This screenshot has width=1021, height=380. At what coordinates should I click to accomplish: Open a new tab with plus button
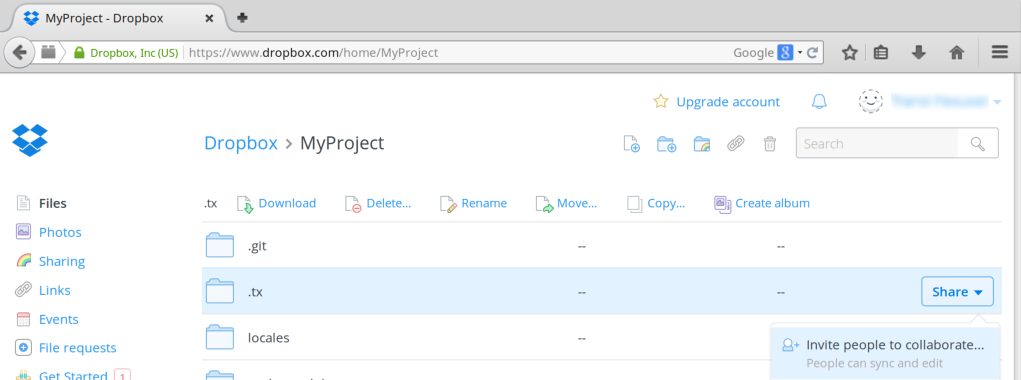[242, 18]
